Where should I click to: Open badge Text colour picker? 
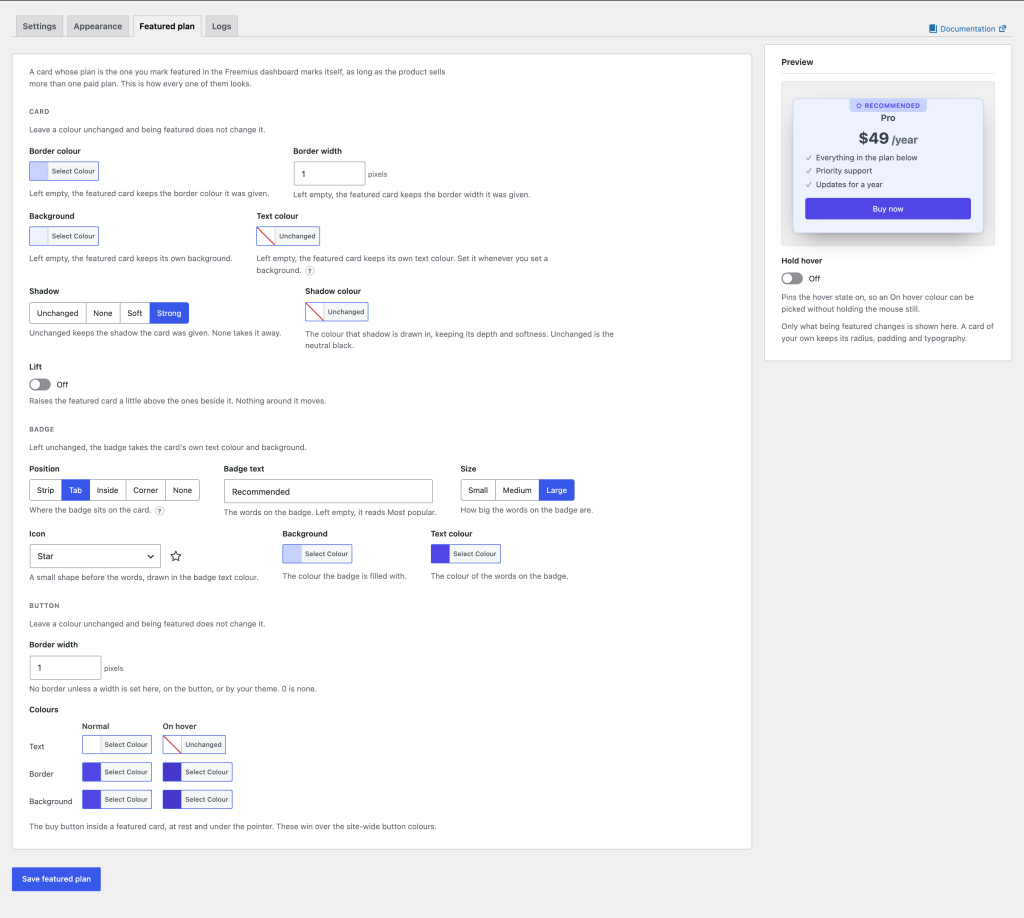tap(466, 554)
